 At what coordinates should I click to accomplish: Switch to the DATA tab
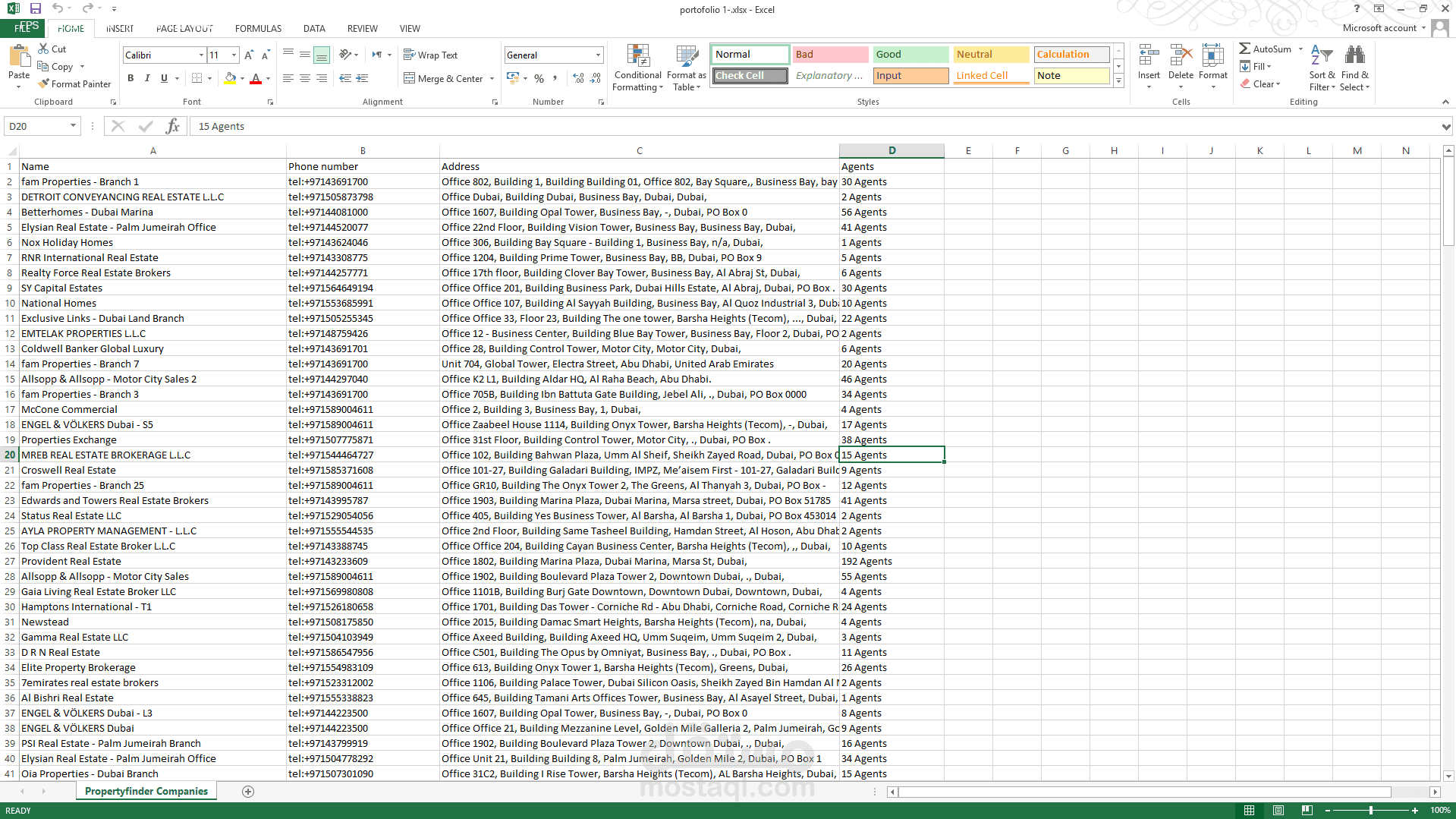pos(314,28)
